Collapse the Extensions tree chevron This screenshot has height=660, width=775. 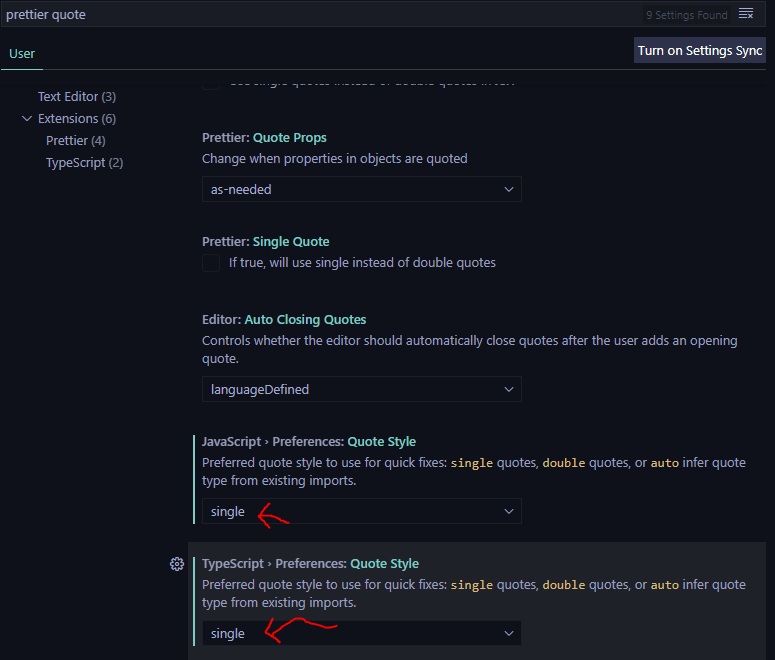[x=27, y=119]
